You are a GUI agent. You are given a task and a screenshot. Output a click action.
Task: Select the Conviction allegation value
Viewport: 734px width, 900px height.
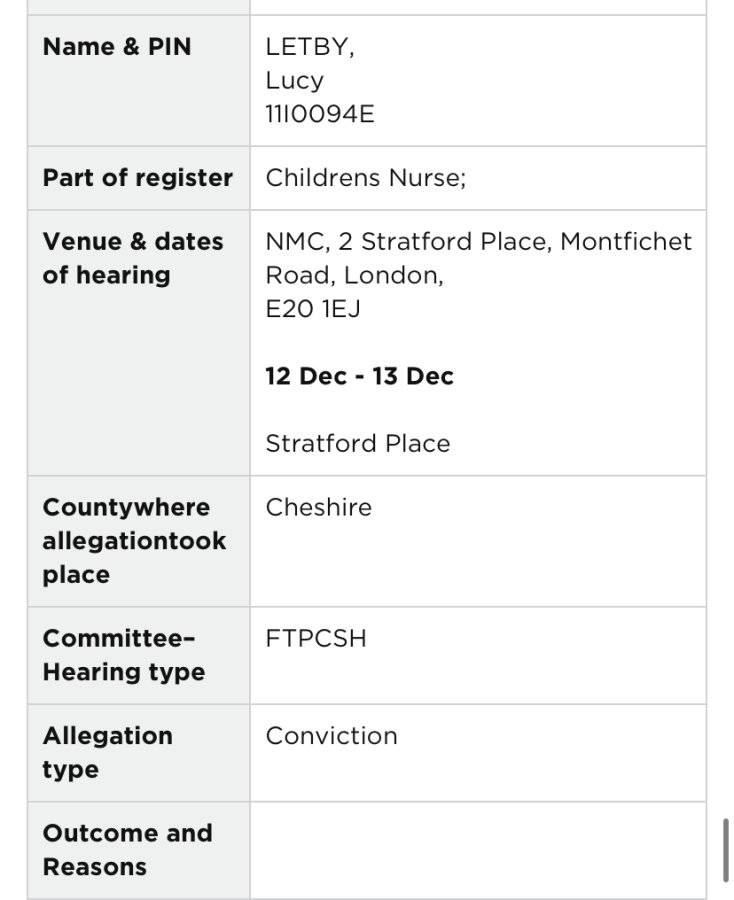[x=331, y=736]
